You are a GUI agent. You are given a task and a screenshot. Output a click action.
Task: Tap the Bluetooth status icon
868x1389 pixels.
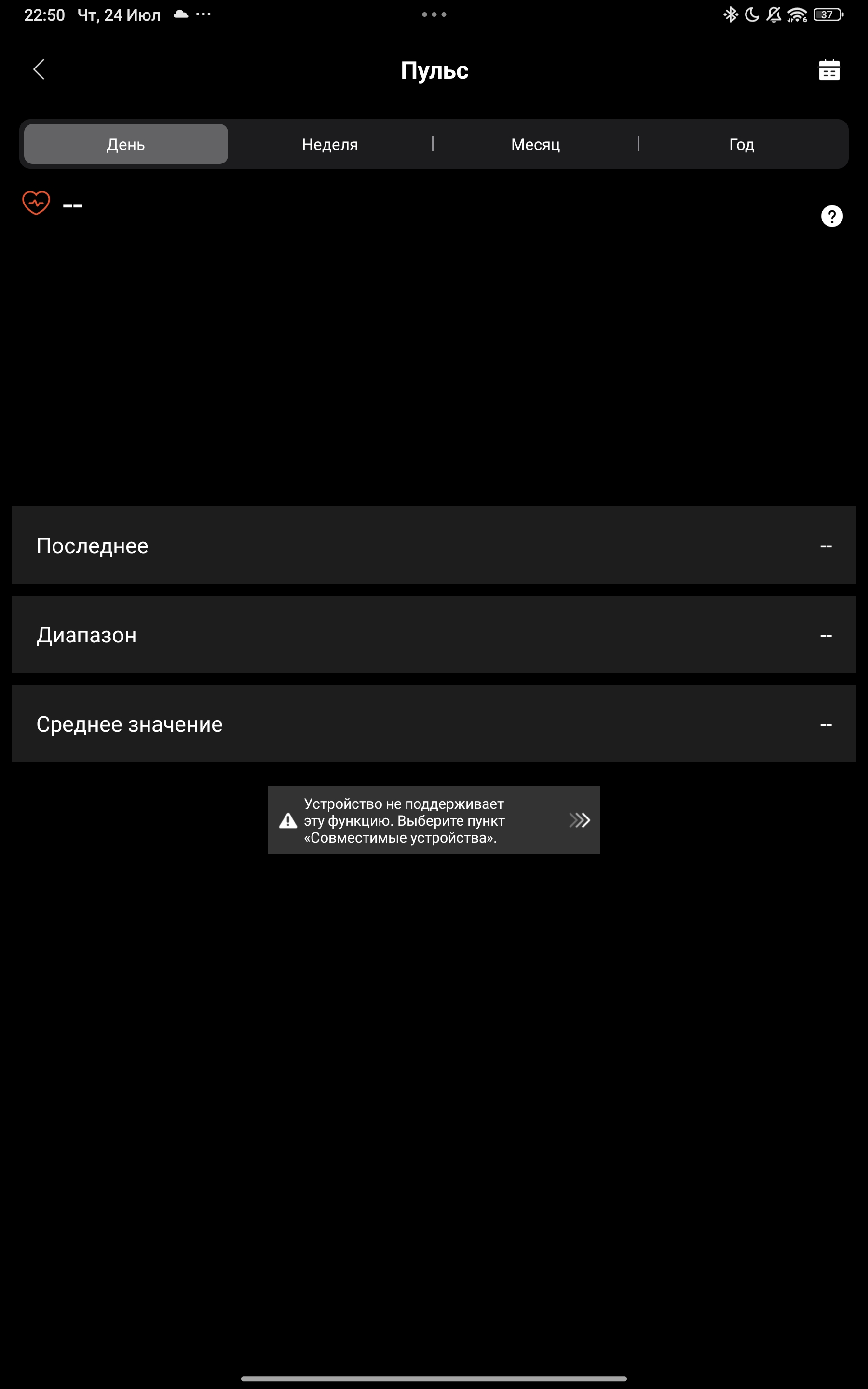click(x=730, y=14)
